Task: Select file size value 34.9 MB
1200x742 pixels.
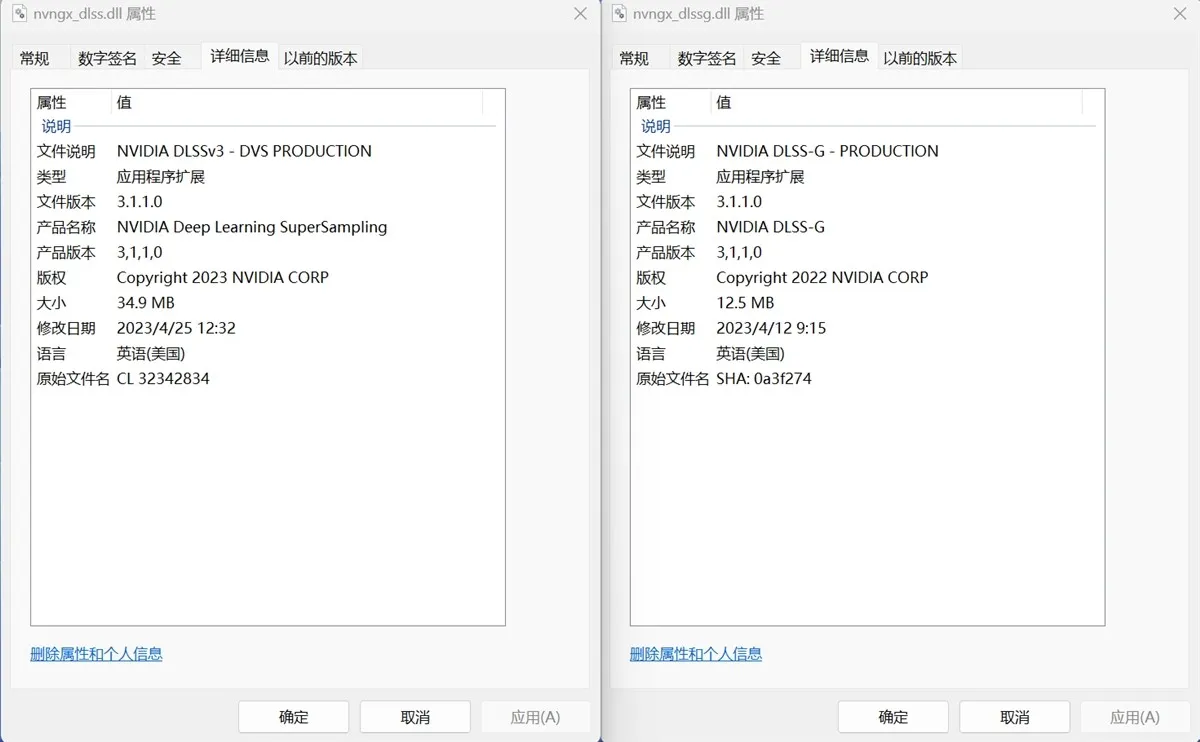Action: pyautogui.click(x=146, y=303)
